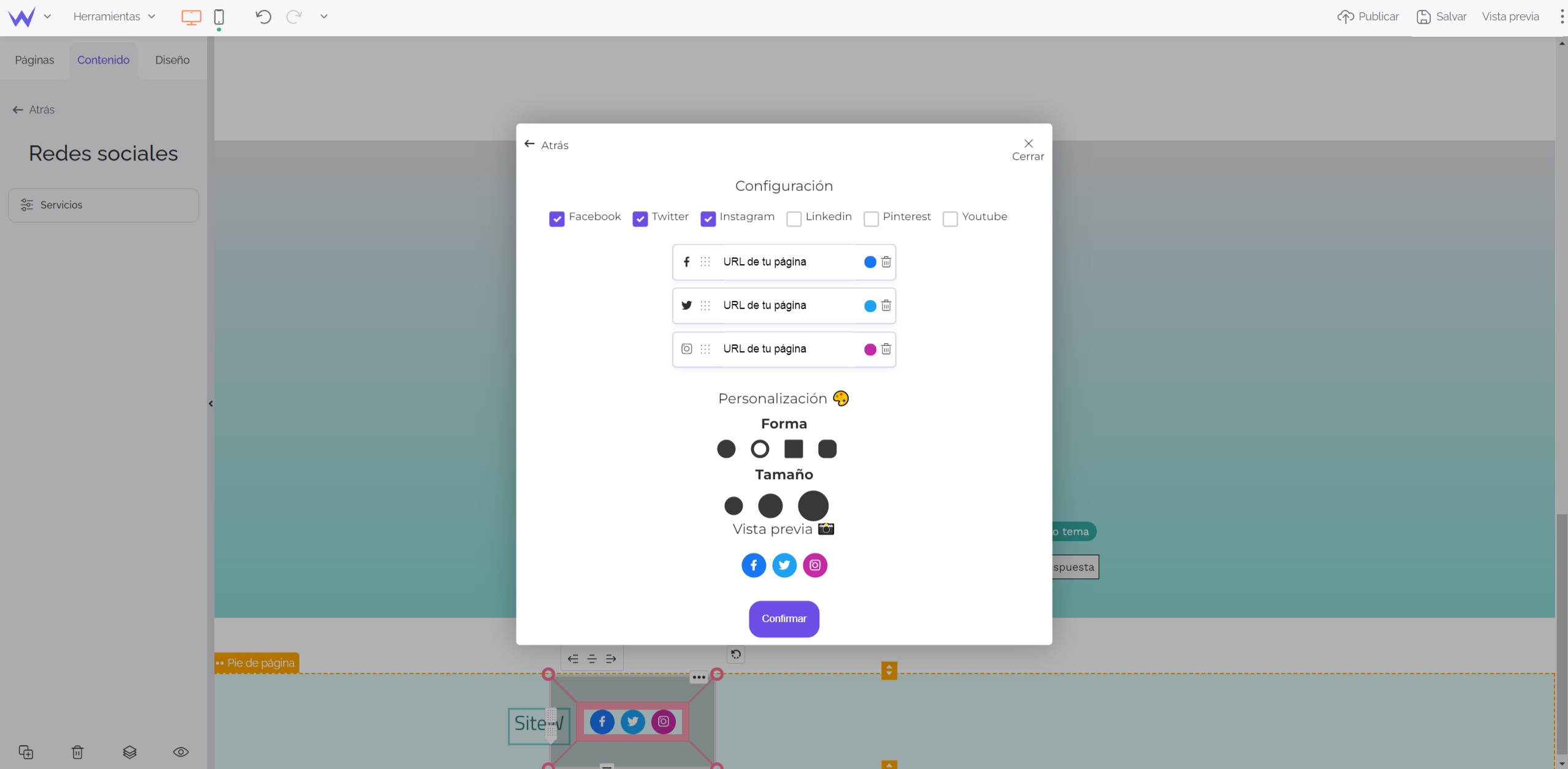Click Atrás to go back
This screenshot has width=1568, height=769.
click(546, 144)
